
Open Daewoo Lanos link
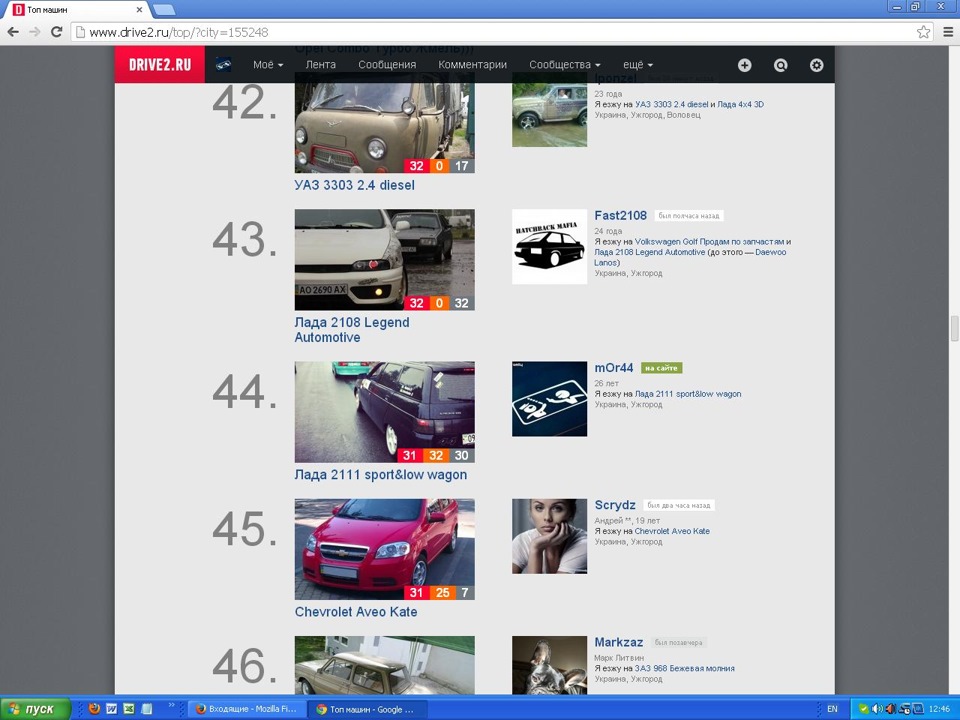690,257
